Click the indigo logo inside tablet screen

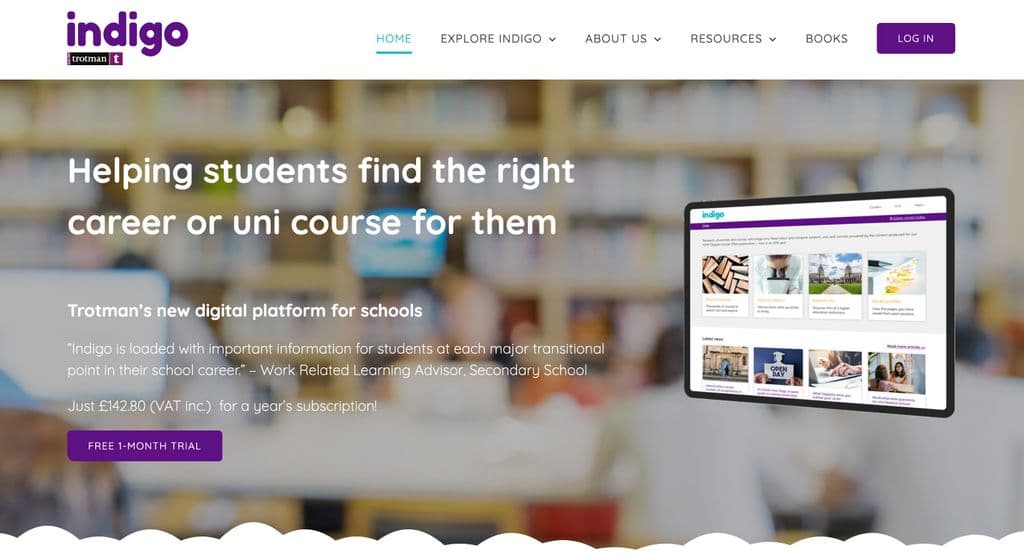click(x=712, y=214)
